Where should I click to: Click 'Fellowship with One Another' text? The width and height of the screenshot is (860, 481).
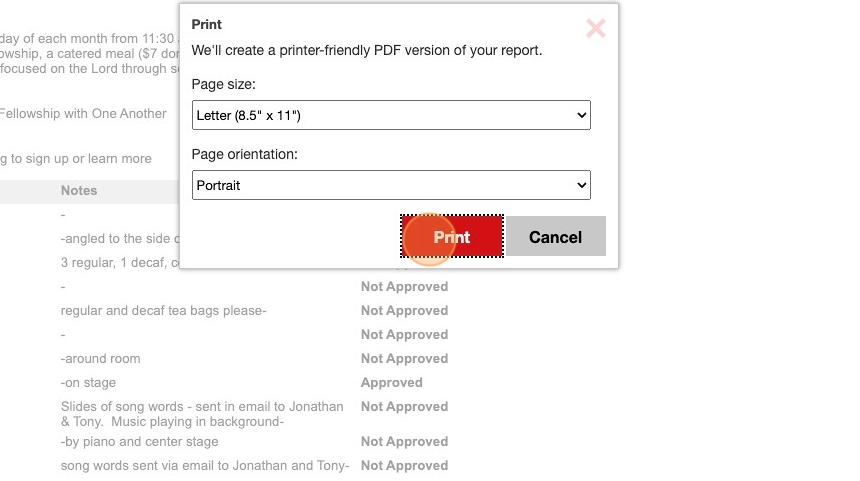[x=83, y=113]
